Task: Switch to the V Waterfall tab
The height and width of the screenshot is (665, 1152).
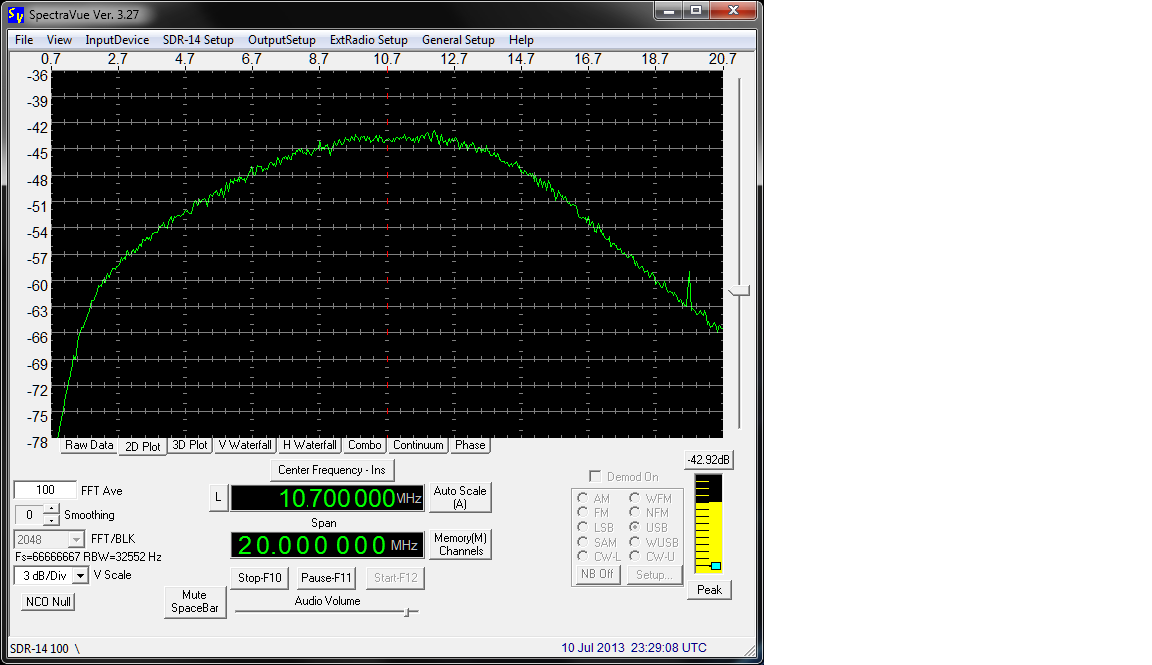Action: click(245, 445)
